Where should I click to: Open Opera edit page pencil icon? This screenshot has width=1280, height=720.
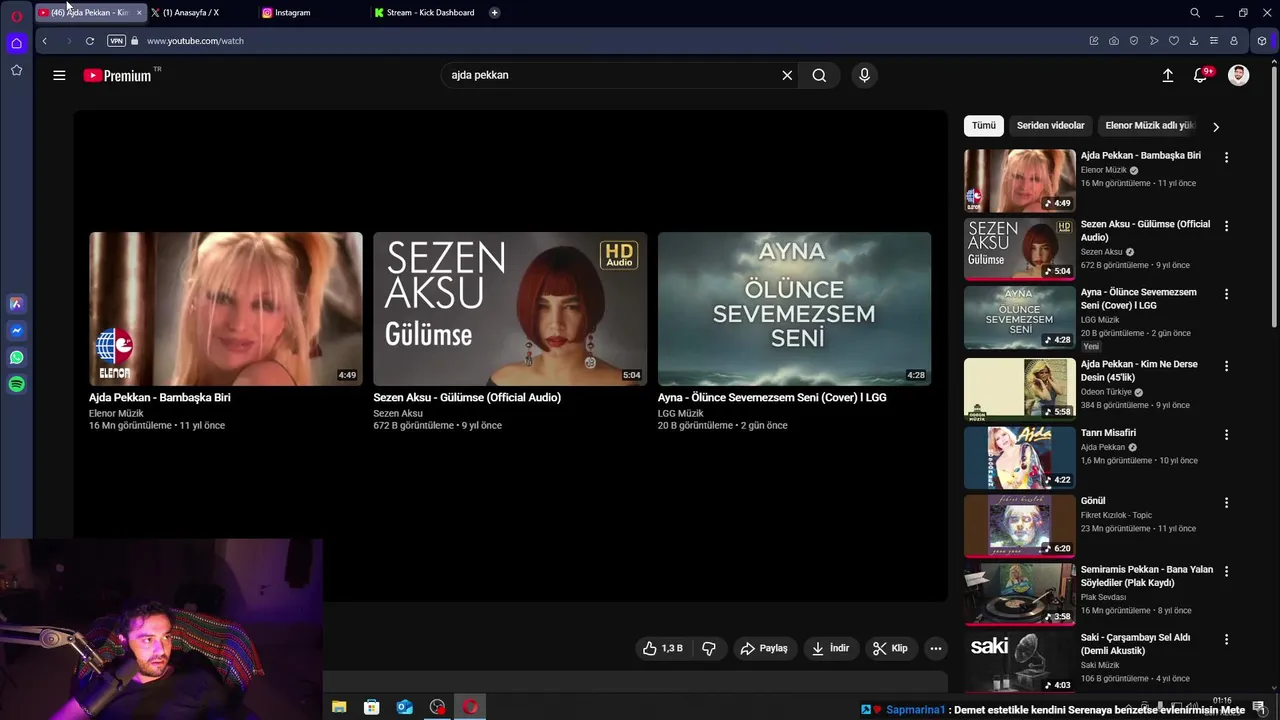1094,41
